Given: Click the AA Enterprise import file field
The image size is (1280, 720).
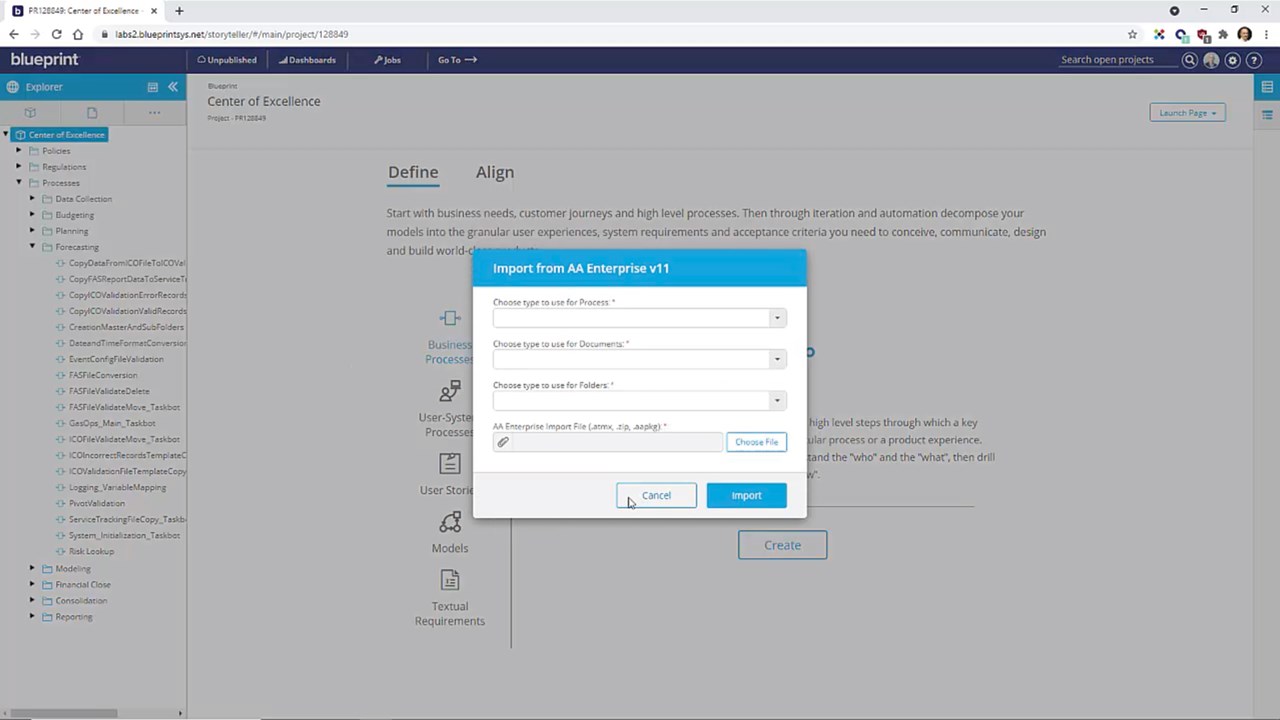Looking at the screenshot, I should pyautogui.click(x=608, y=442).
